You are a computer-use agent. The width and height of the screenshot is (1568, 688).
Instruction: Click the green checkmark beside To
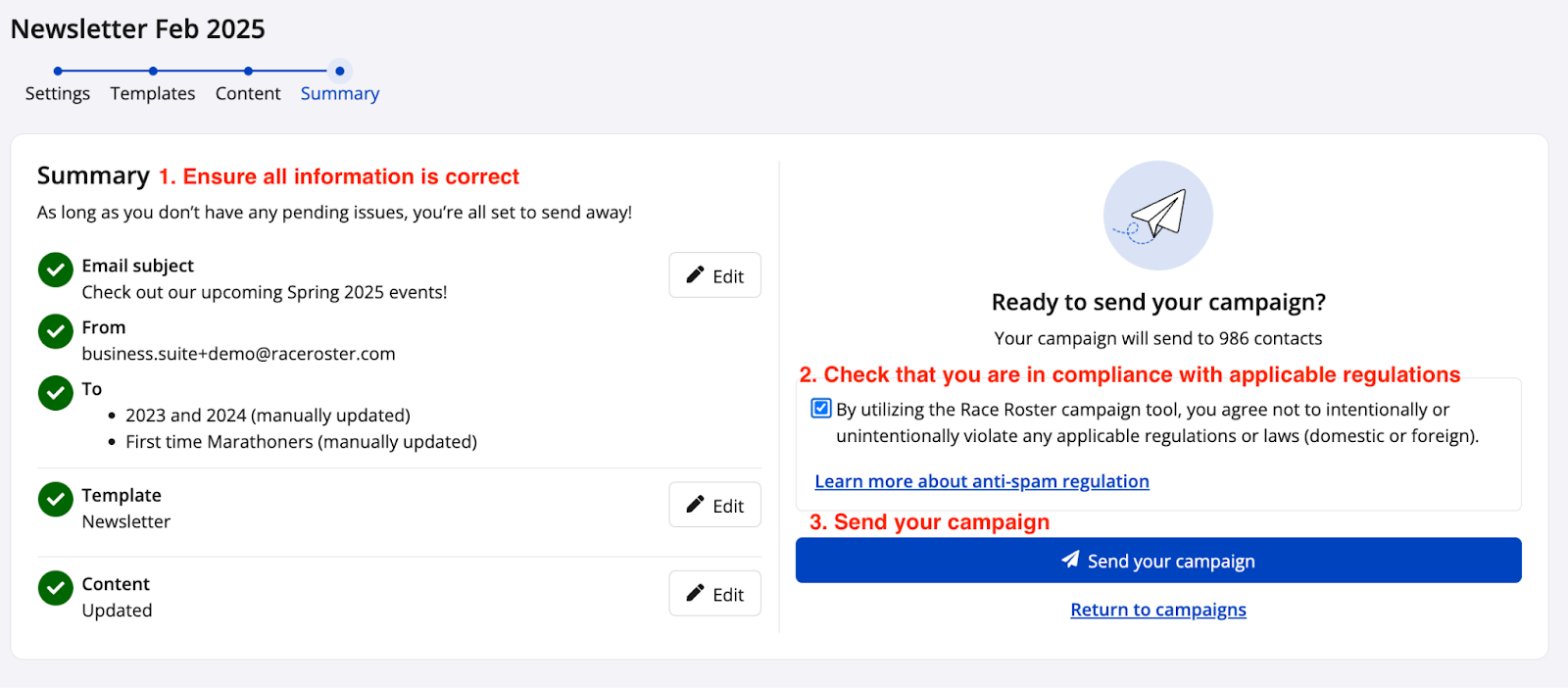click(x=56, y=393)
